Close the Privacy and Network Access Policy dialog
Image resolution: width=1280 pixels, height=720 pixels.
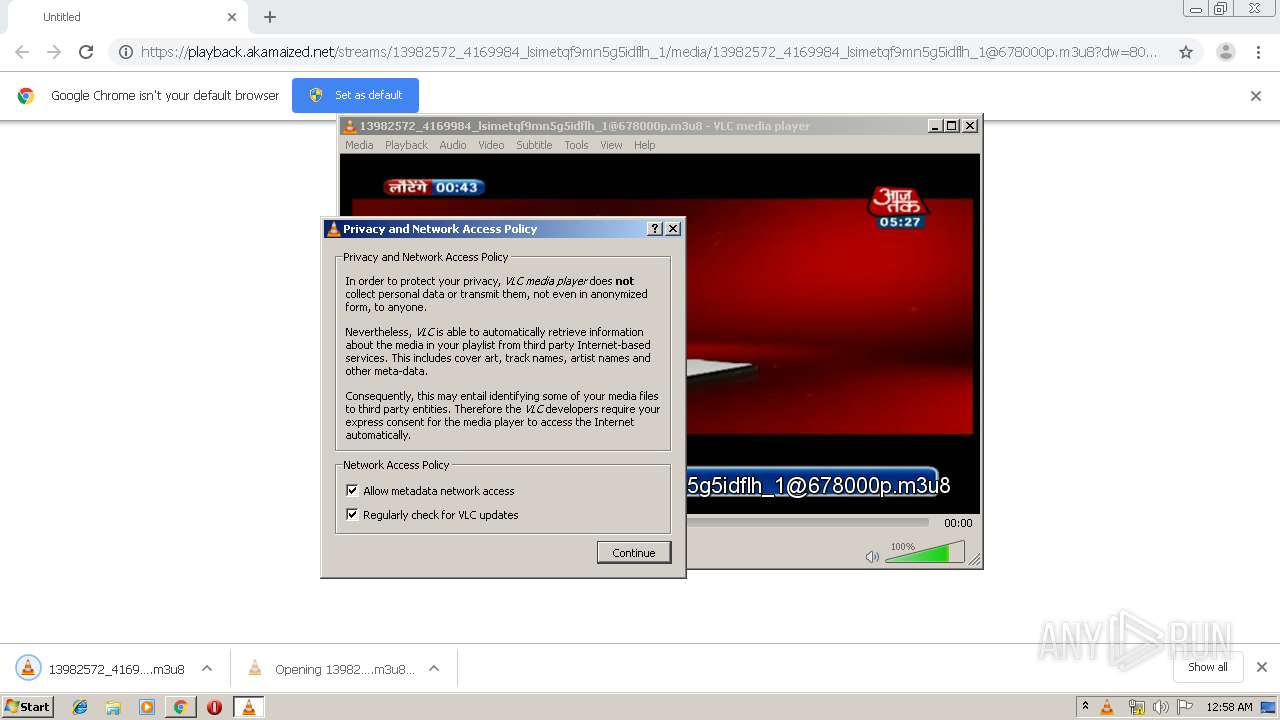(x=673, y=229)
